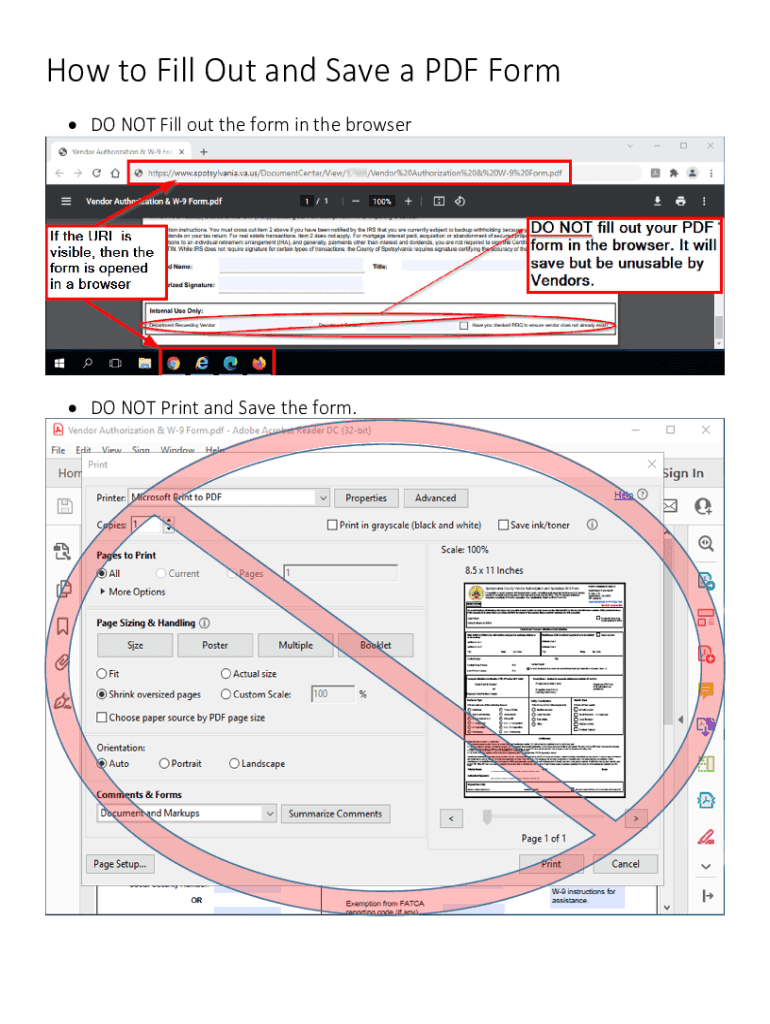Open the Printer selection dropdown

[322, 497]
